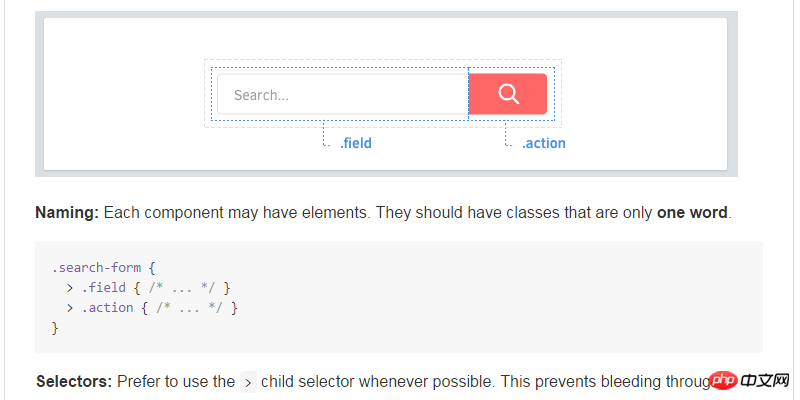Viewport: 800px width, 400px height.
Task: Click the blue .field label
Action: pyautogui.click(x=356, y=143)
